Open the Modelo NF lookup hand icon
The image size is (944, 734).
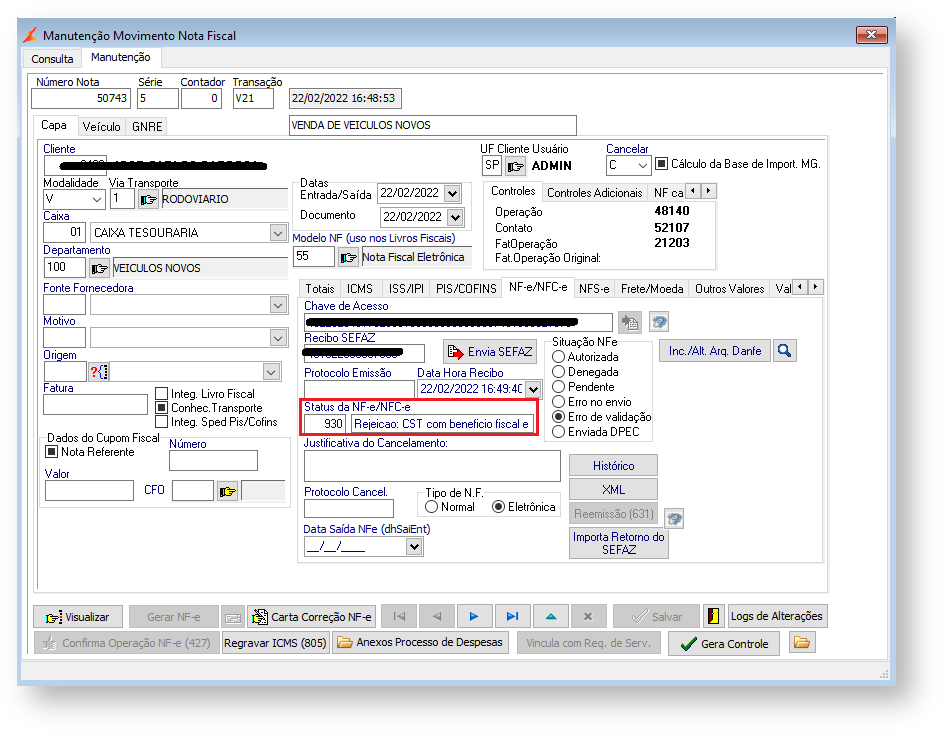(348, 258)
